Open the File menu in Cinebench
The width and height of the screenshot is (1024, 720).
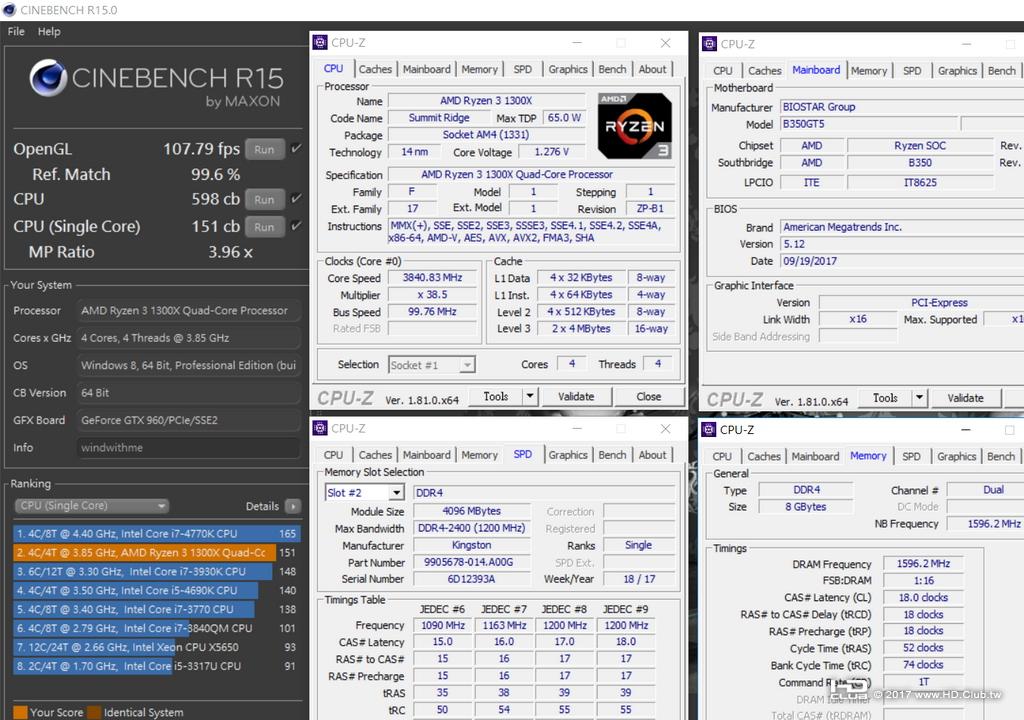point(16,31)
